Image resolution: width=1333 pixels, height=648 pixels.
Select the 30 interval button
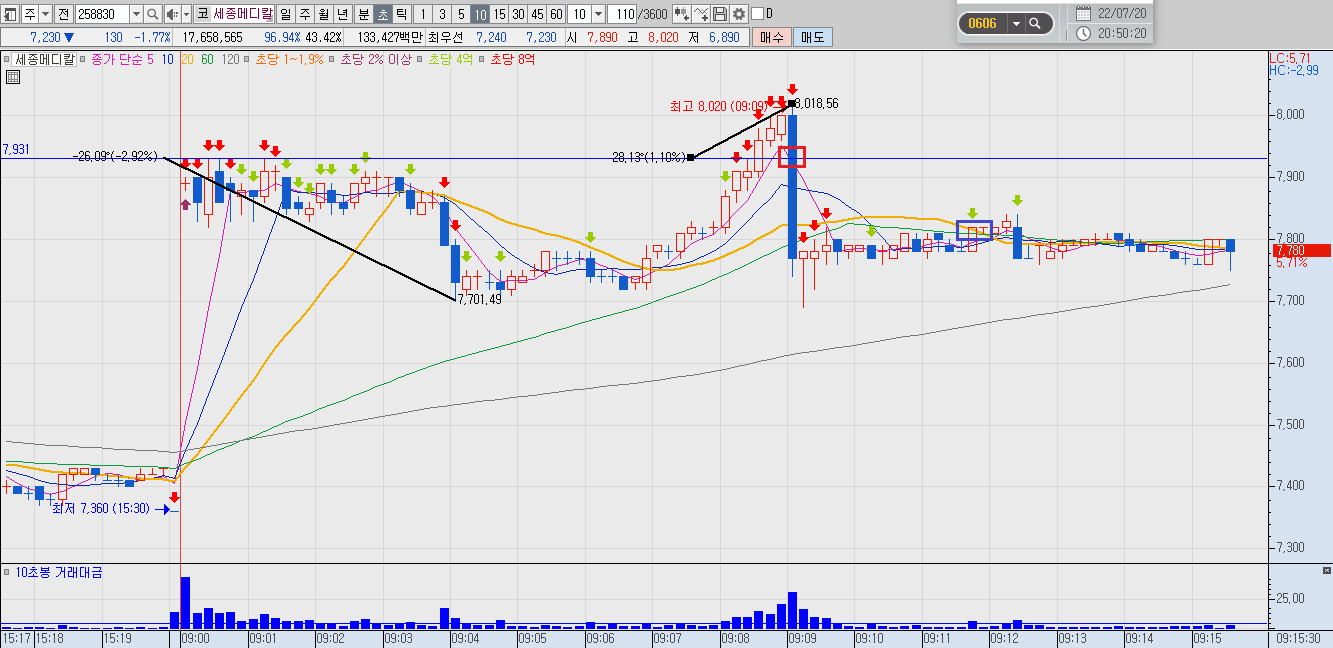tap(518, 14)
